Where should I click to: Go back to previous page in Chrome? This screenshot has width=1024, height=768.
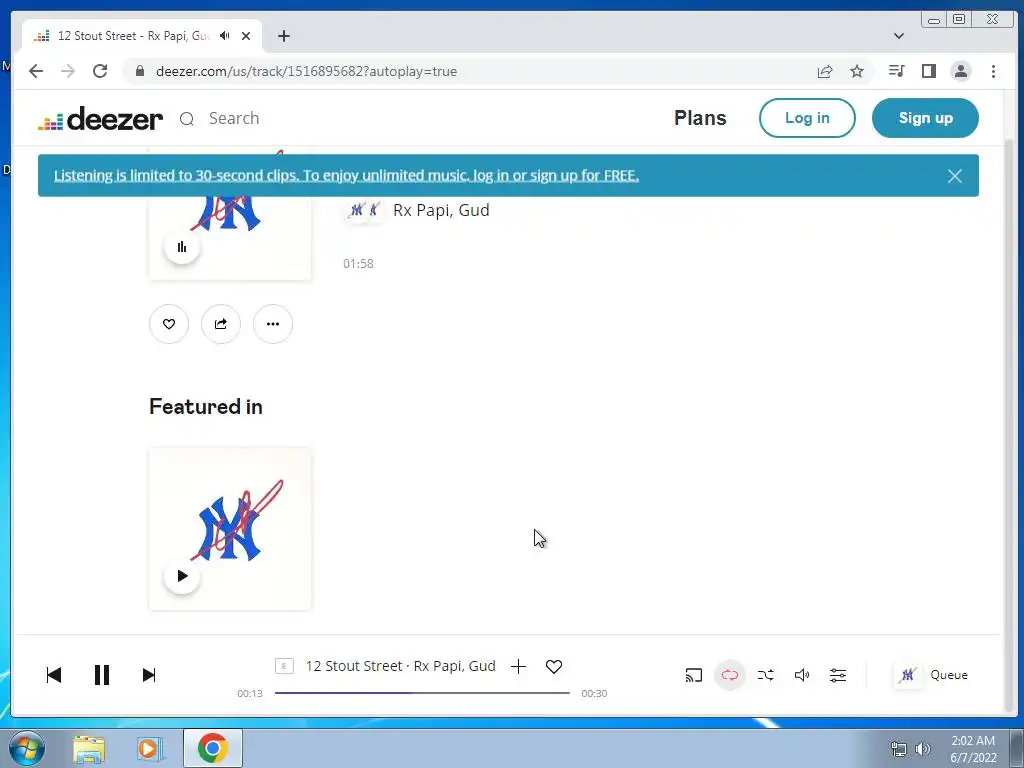36,71
